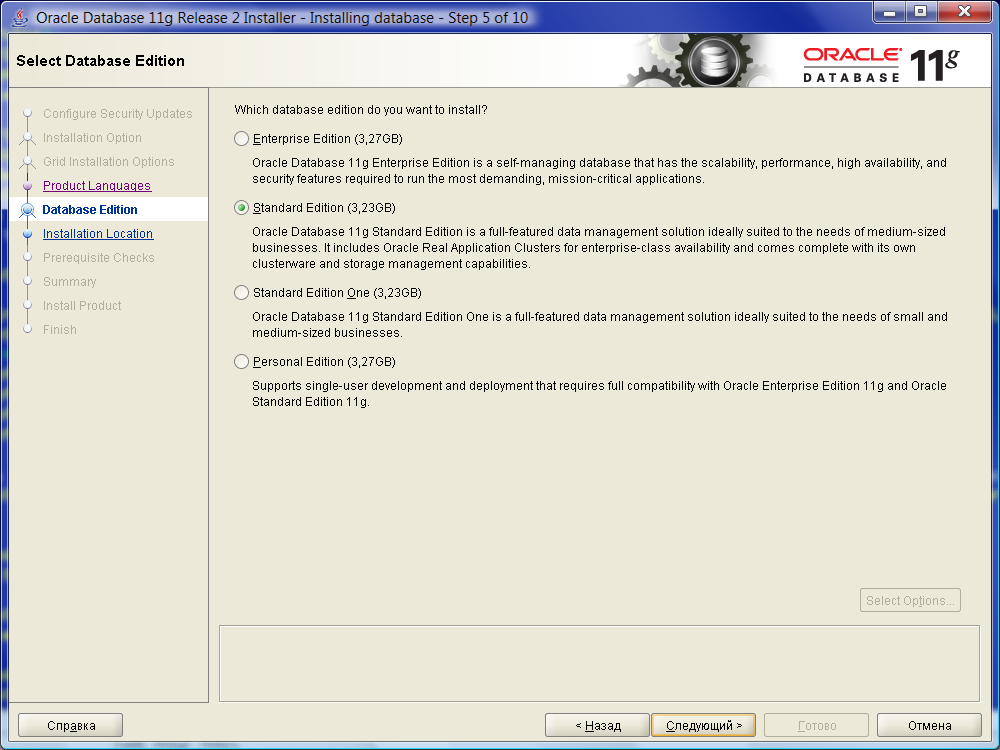The width and height of the screenshot is (1000, 750).
Task: Click the Installation Location step bullet
Action: point(27,233)
